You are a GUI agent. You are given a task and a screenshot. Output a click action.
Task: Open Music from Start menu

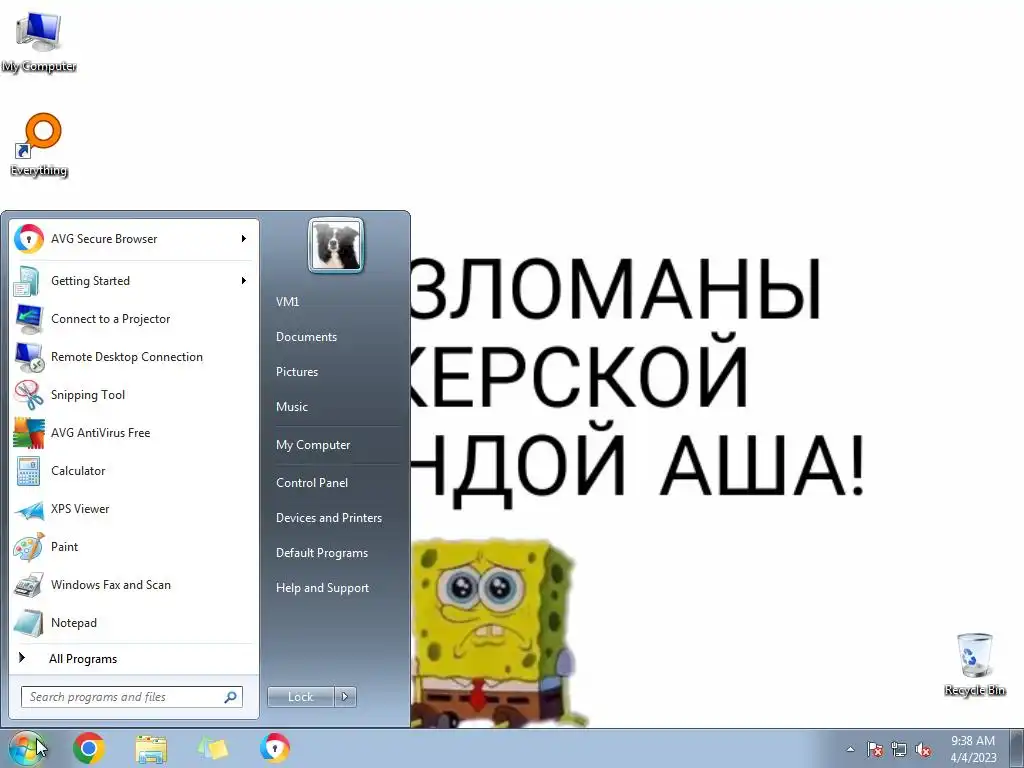(x=291, y=407)
